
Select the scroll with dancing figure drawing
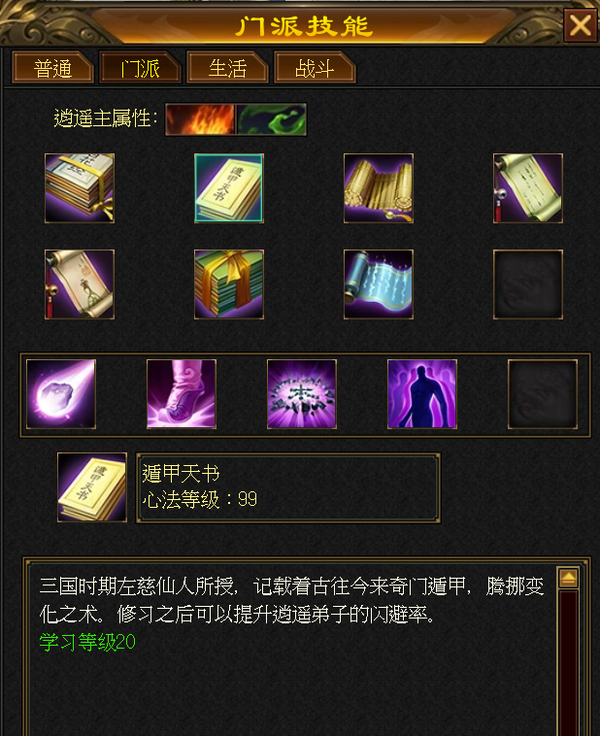pyautogui.click(x=79, y=284)
